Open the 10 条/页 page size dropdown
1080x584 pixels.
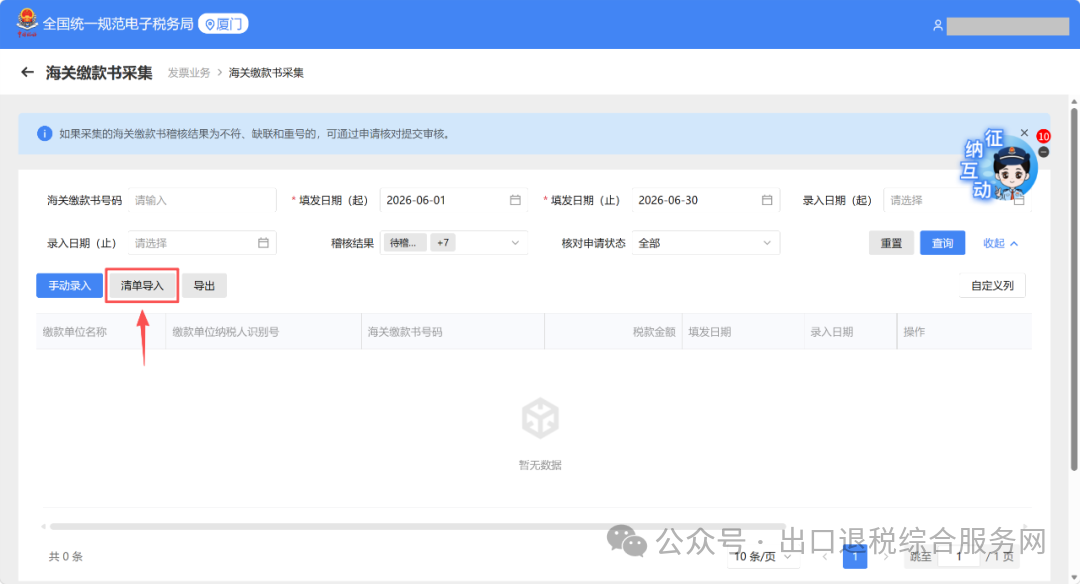762,556
